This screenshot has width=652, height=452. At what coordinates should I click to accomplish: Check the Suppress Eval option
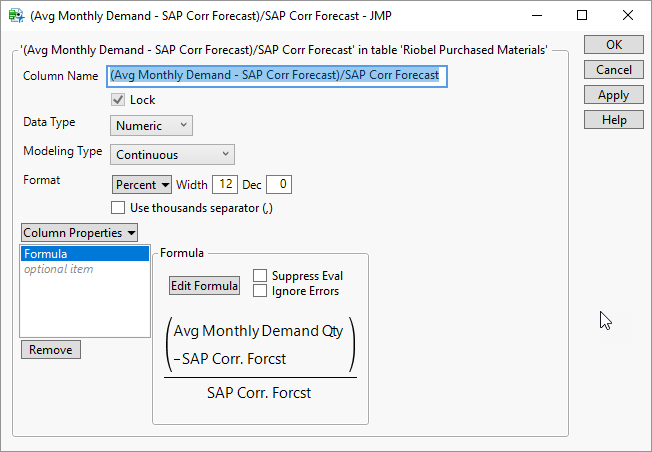coord(260,276)
